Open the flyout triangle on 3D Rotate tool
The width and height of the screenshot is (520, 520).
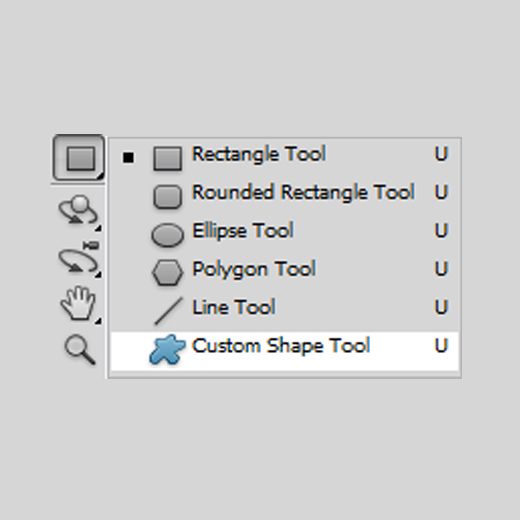pyautogui.click(x=98, y=228)
